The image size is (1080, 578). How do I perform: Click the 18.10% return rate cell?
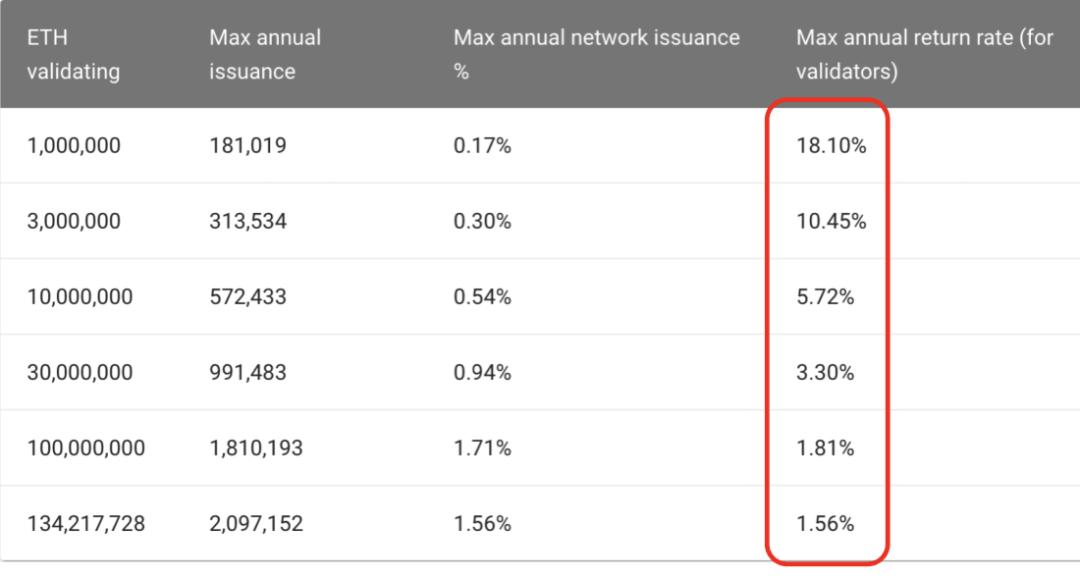831,145
